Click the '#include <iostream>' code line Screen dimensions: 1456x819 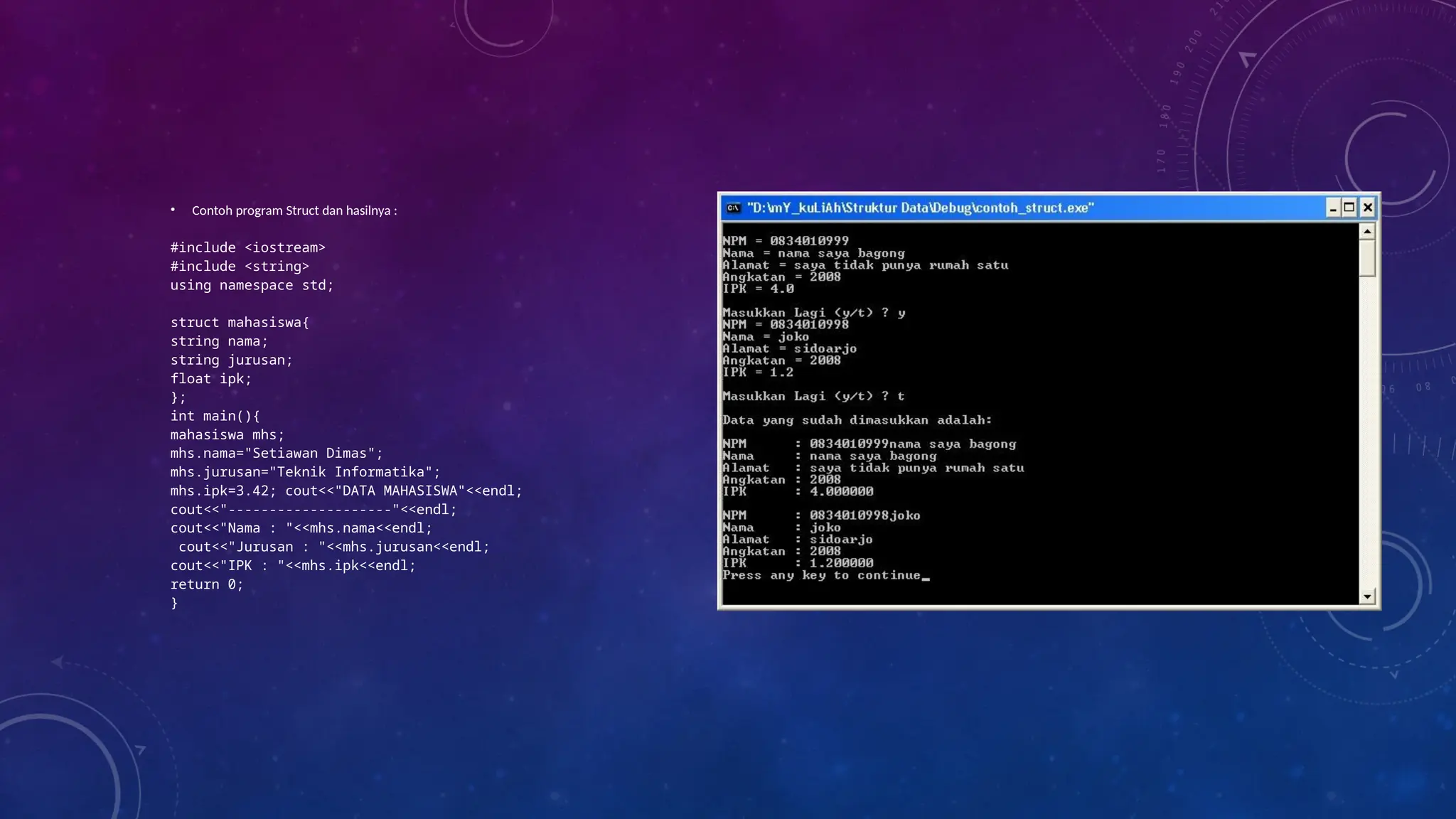pyautogui.click(x=247, y=247)
